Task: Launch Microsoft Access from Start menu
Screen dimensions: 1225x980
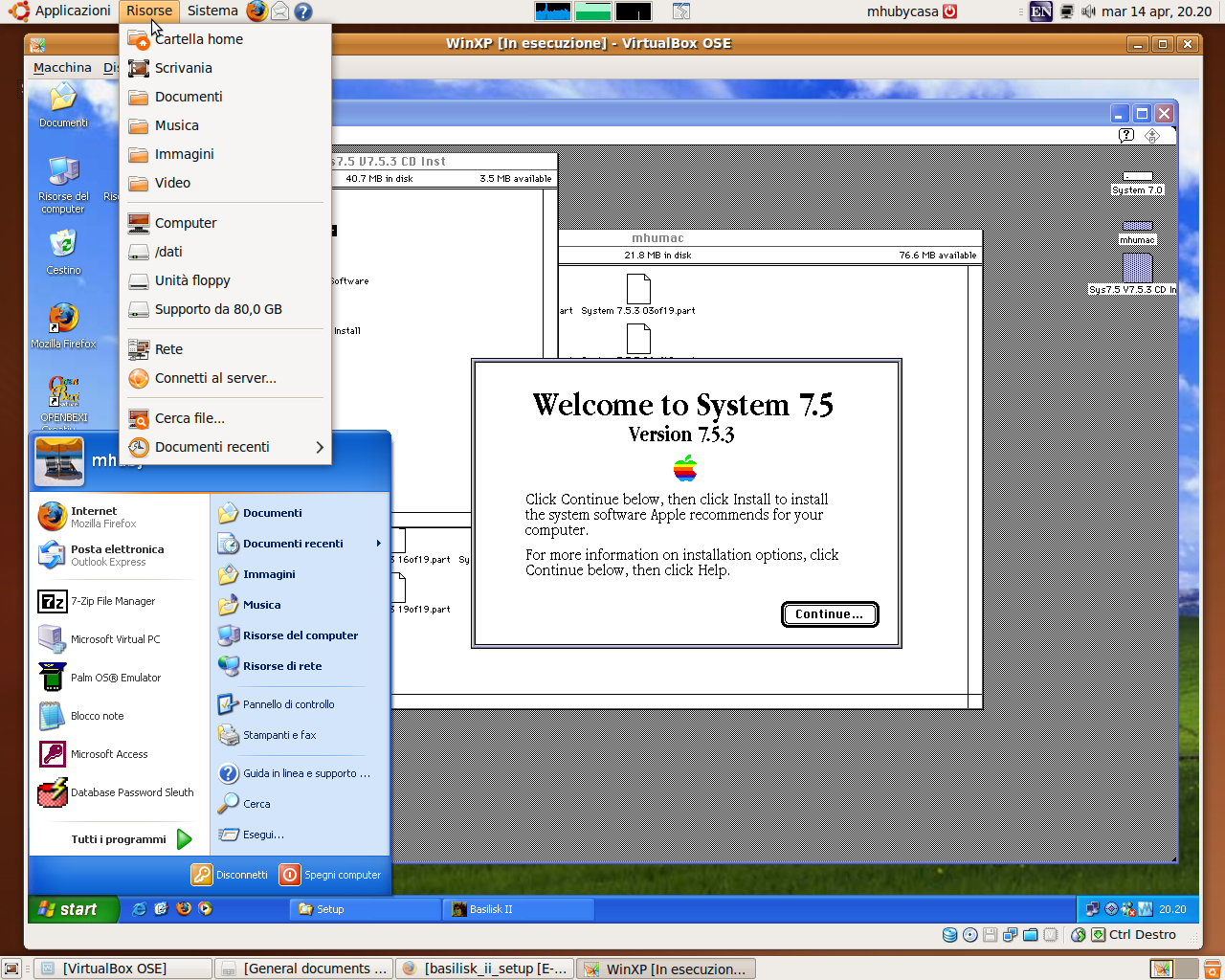Action: [120, 754]
